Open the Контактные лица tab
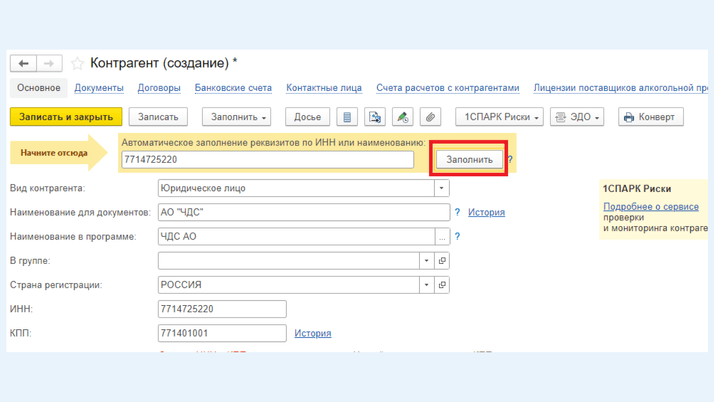The height and width of the screenshot is (402, 714). pyautogui.click(x=324, y=88)
